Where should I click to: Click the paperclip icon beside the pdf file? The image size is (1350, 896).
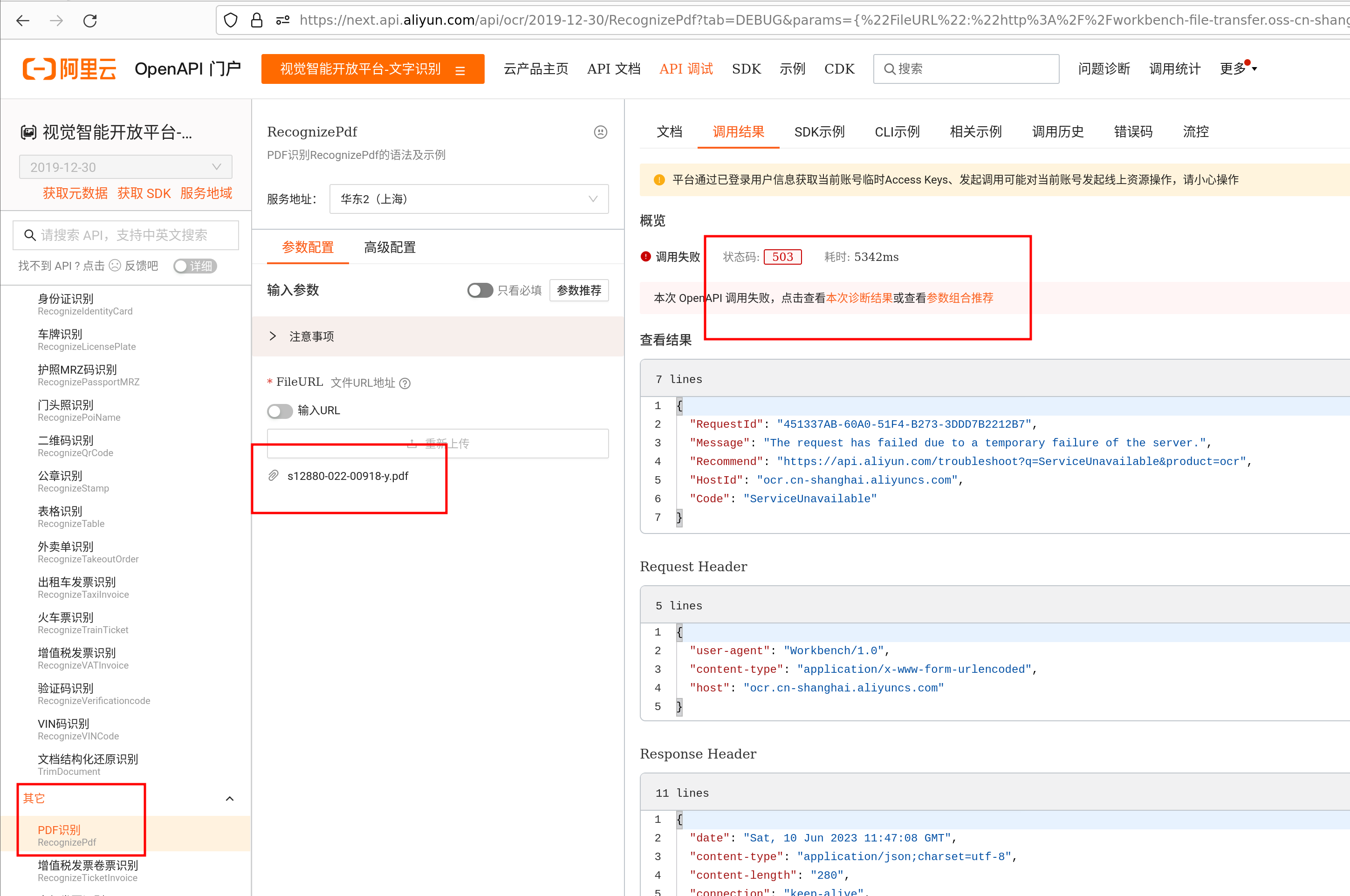pyautogui.click(x=274, y=475)
